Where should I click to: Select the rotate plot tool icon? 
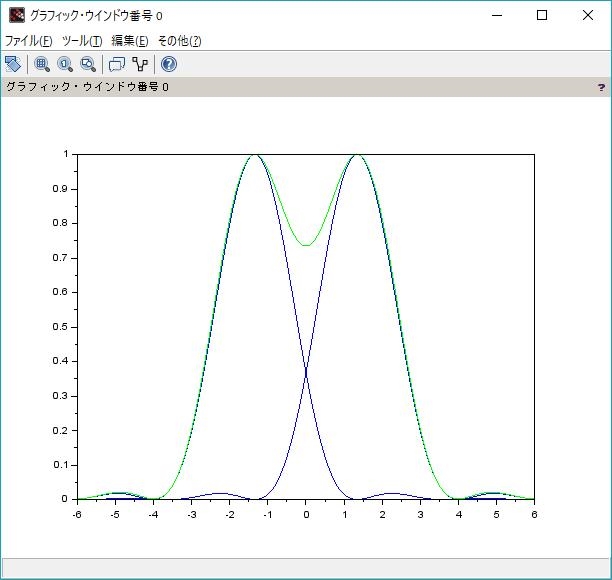click(x=12, y=64)
